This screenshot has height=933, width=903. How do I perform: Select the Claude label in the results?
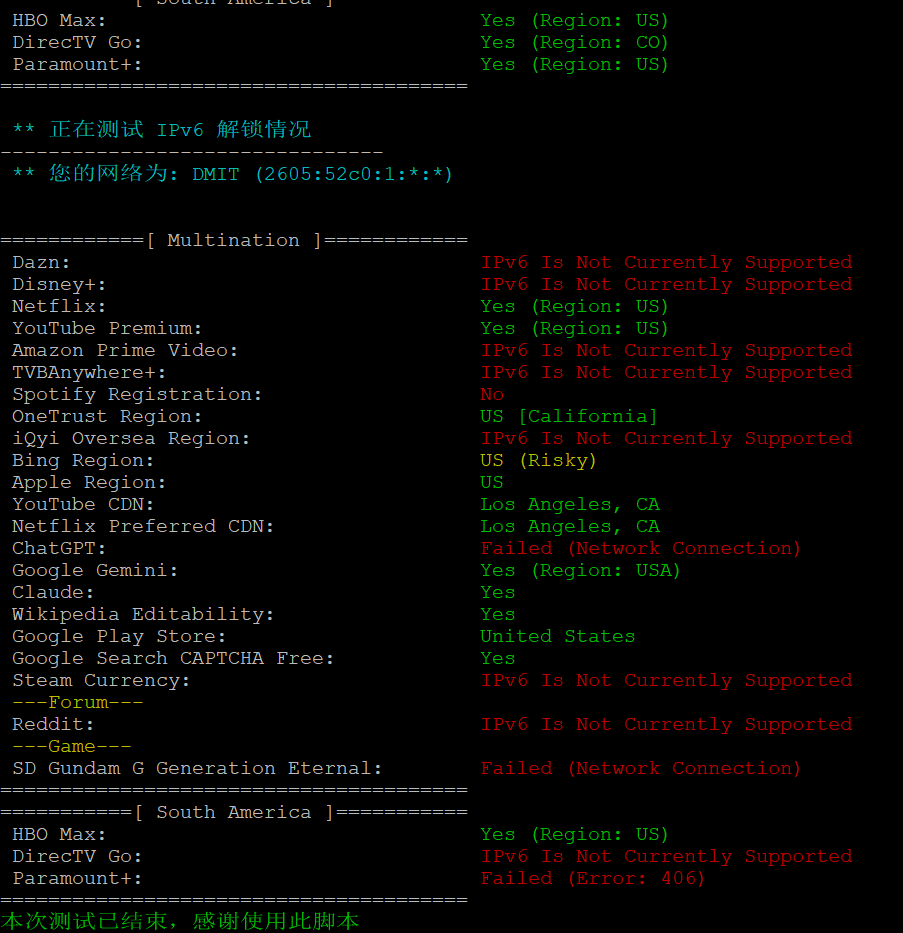pos(53,592)
